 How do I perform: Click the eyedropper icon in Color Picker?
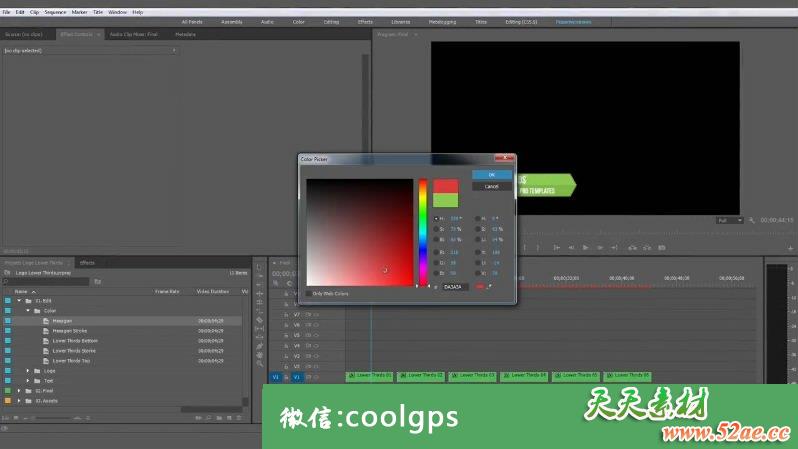tap(491, 286)
